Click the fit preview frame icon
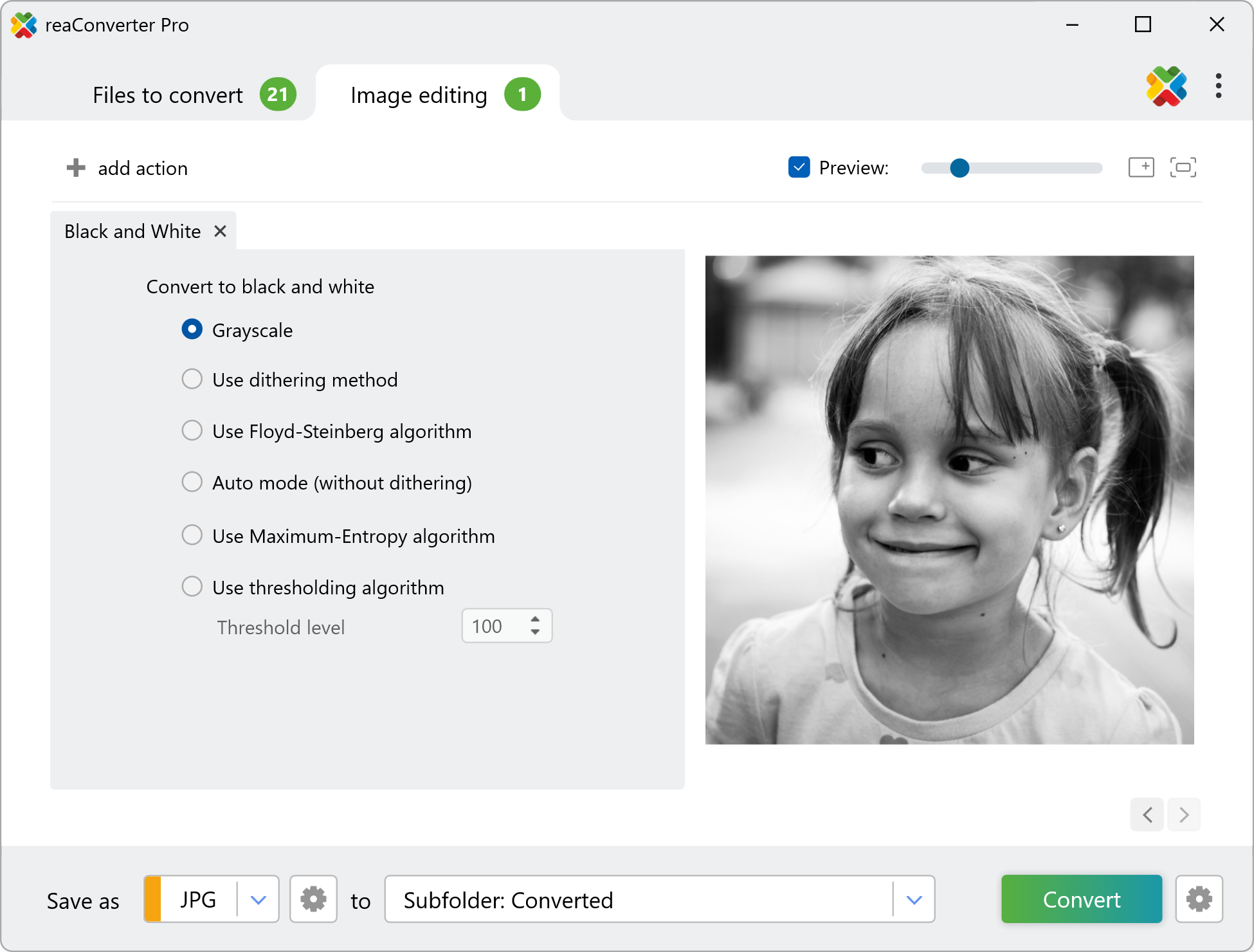Image resolution: width=1254 pixels, height=952 pixels. coord(1183,167)
